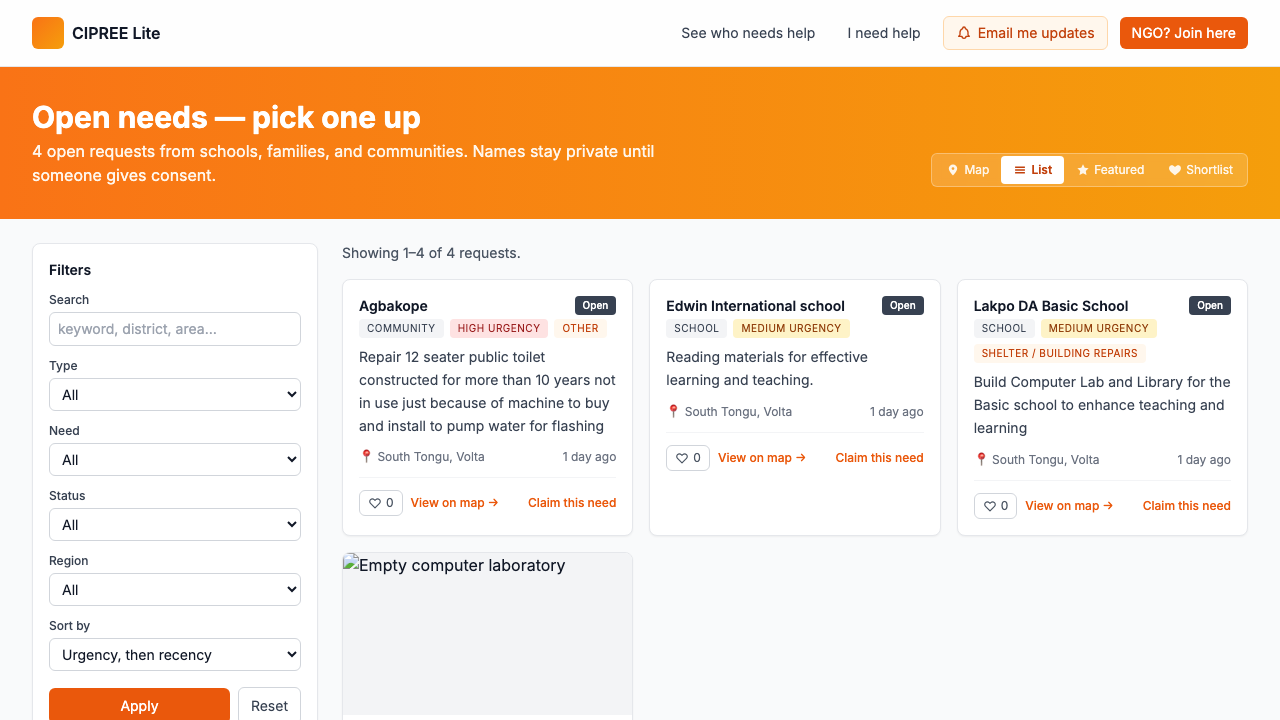Click the location pin on the Agbakope card

(366, 456)
